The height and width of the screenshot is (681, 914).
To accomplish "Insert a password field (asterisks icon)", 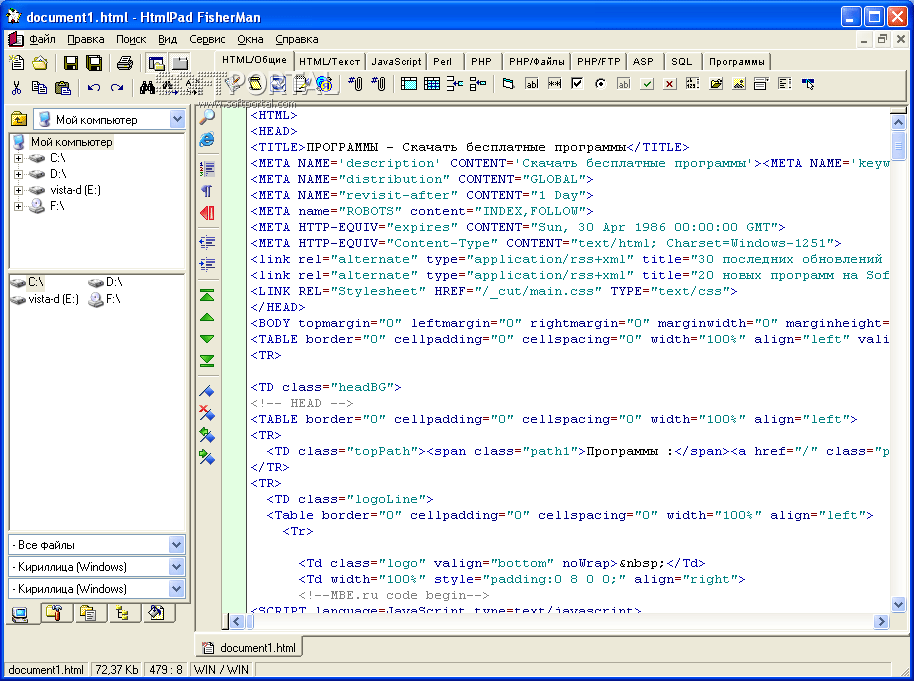I will coord(554,84).
